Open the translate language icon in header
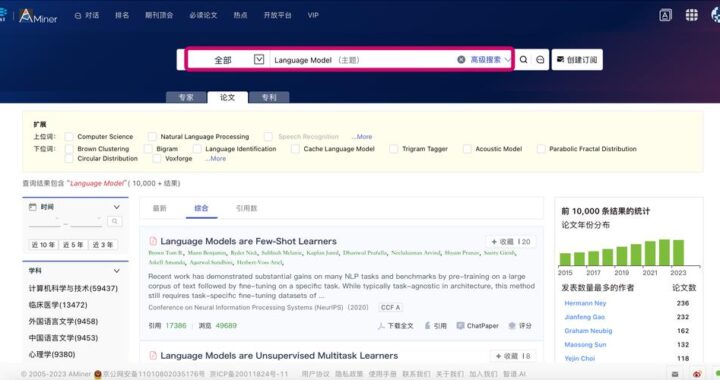720x380 pixels. [x=665, y=15]
